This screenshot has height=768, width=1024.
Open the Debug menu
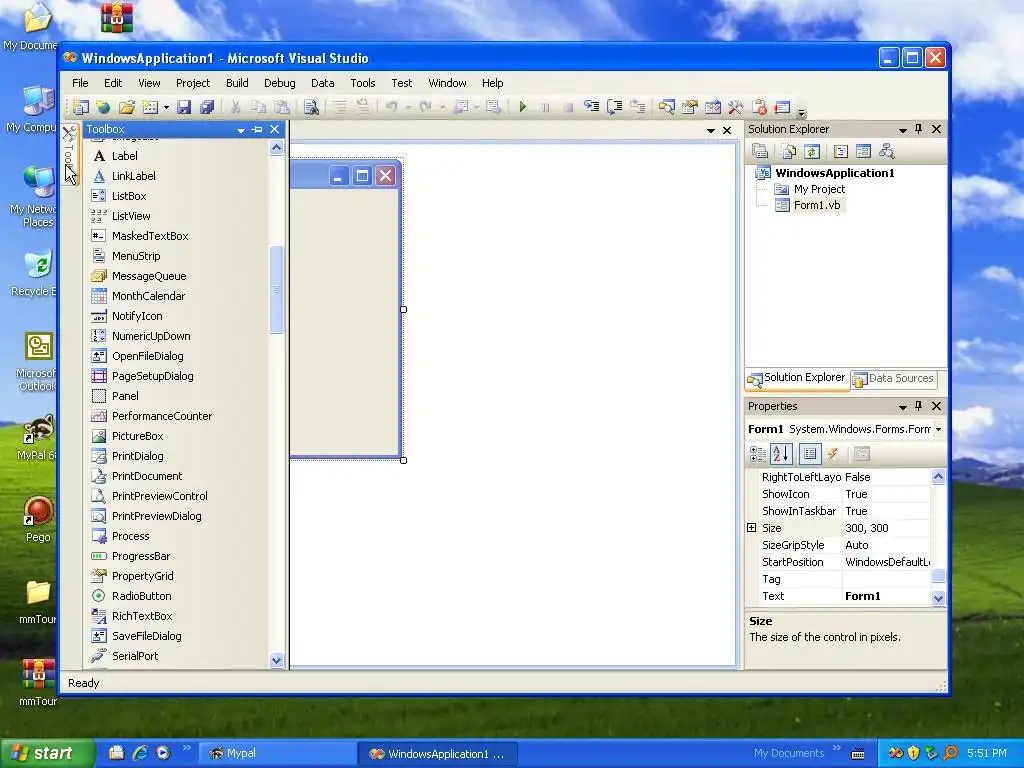point(280,83)
